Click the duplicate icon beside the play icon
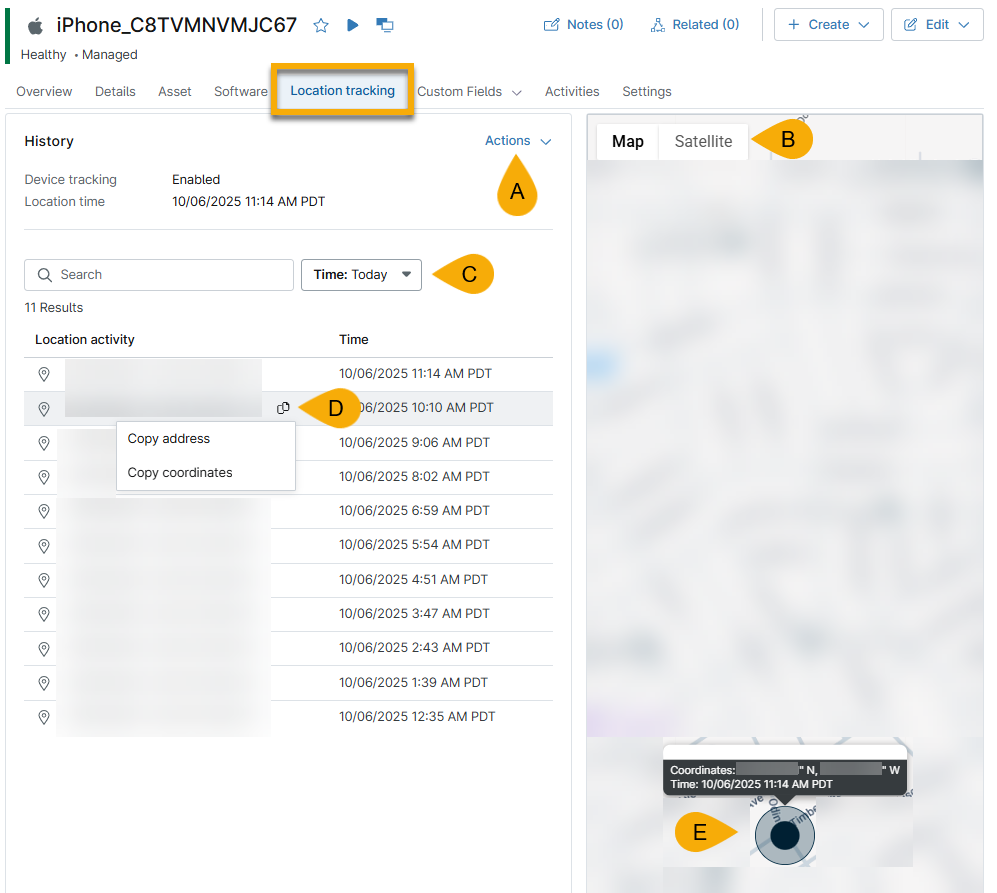Image resolution: width=997 pixels, height=893 pixels. point(384,24)
